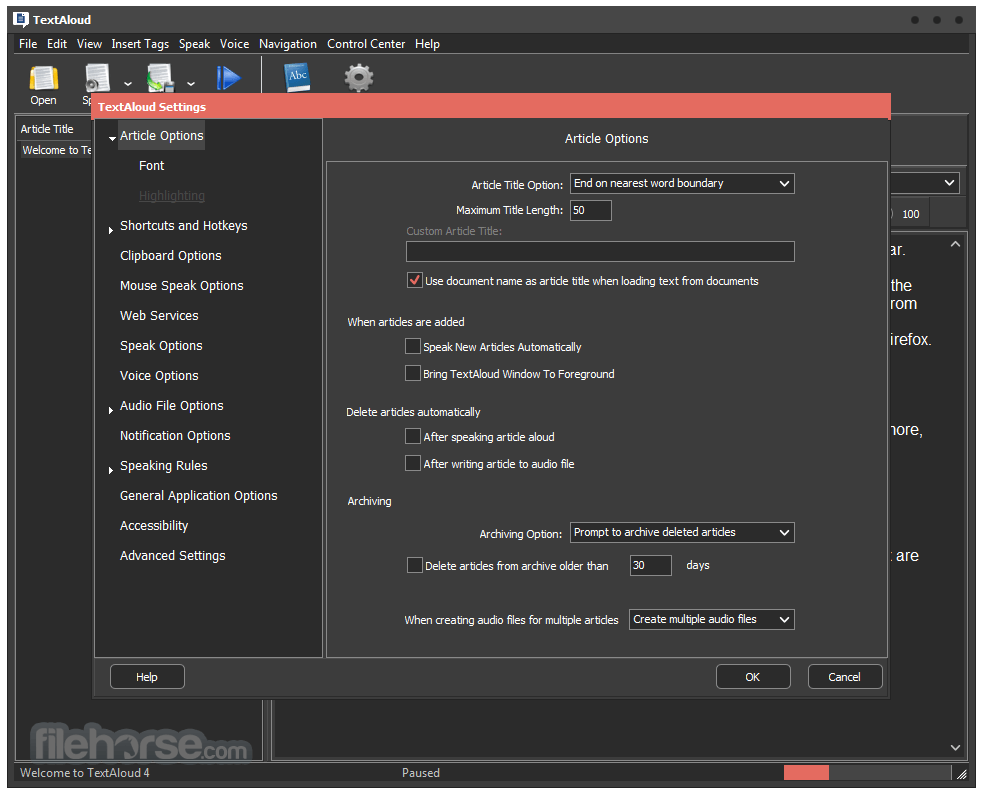Click the Custom Article Title field
983x795 pixels.
(600, 251)
